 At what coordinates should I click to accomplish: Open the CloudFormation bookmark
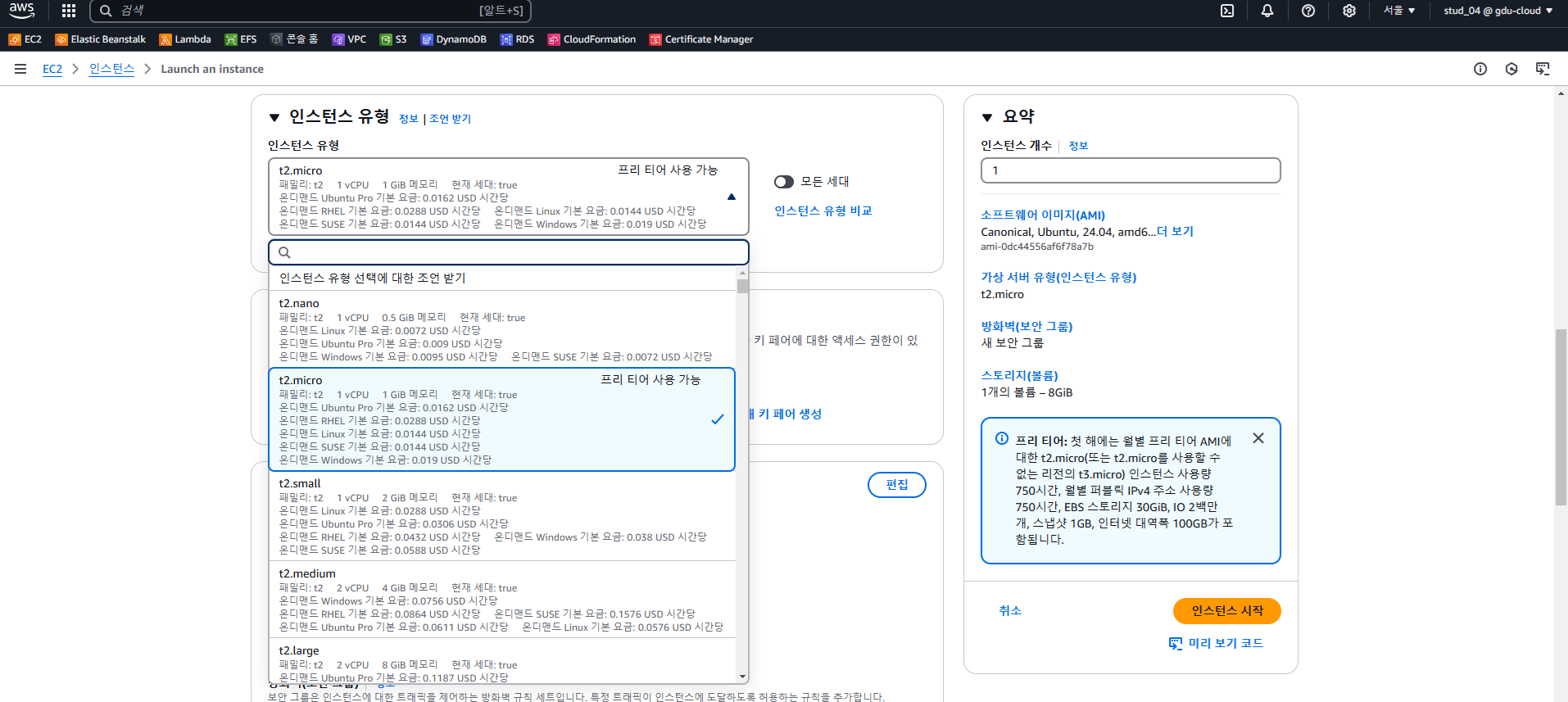591,39
